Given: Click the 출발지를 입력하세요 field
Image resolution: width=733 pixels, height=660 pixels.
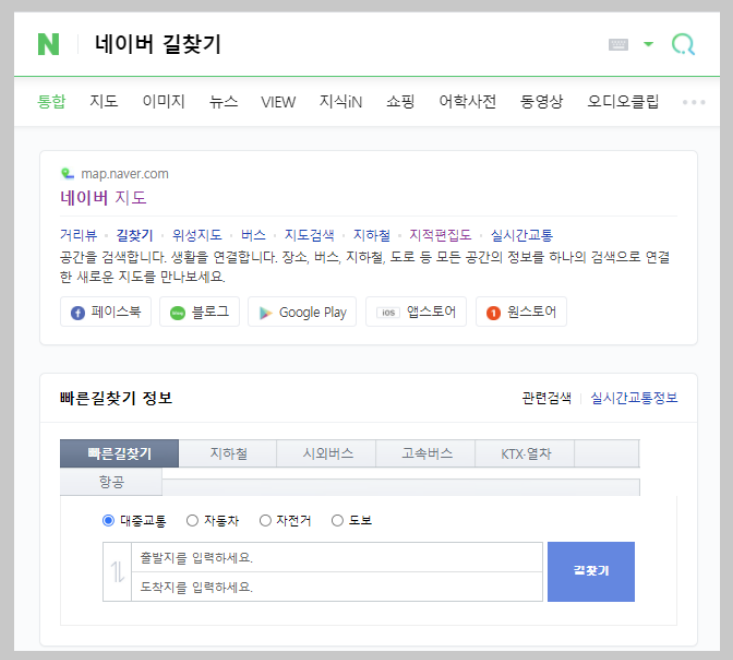Looking at the screenshot, I should [x=337, y=557].
